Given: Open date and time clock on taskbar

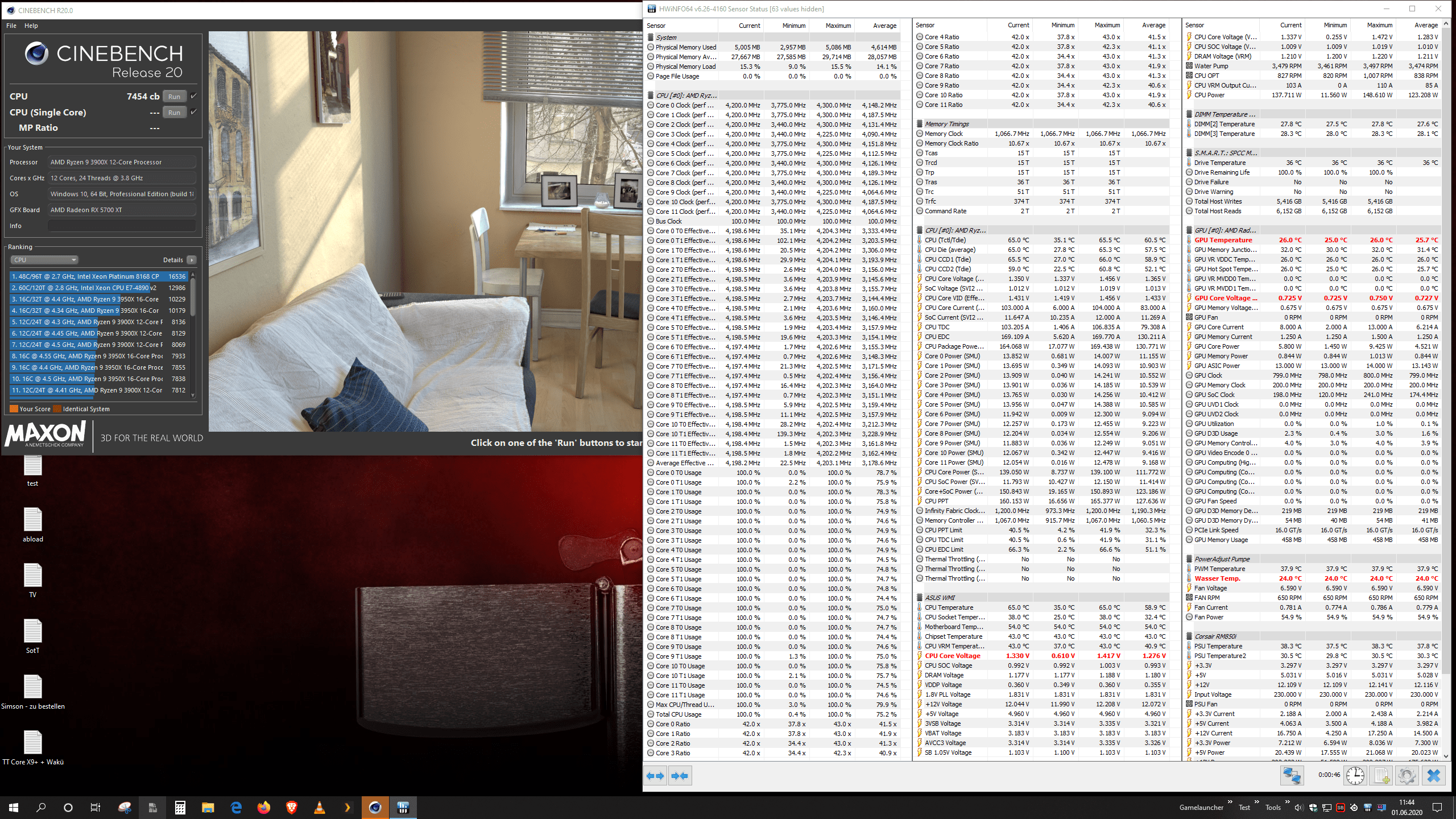Looking at the screenshot, I should pyautogui.click(x=1407, y=808).
